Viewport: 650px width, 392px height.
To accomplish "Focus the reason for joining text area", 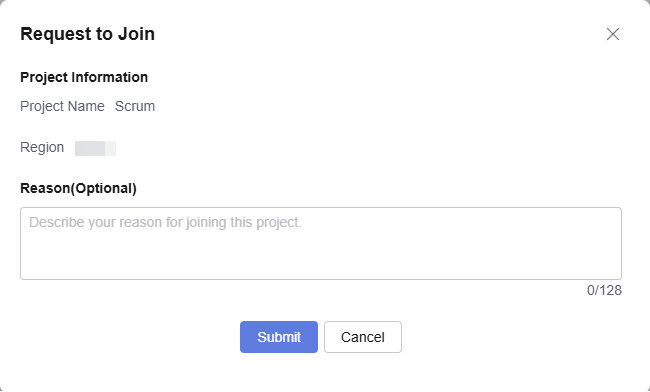I will 321,243.
